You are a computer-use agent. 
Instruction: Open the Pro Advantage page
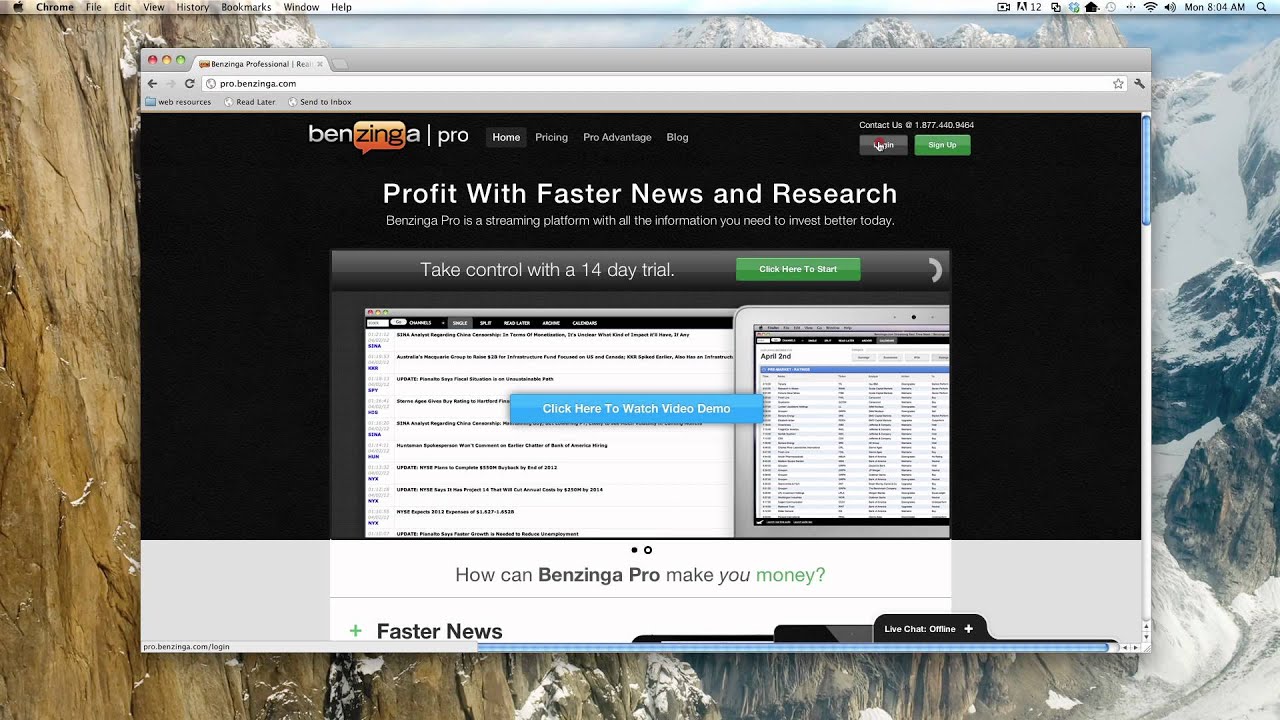tap(617, 137)
